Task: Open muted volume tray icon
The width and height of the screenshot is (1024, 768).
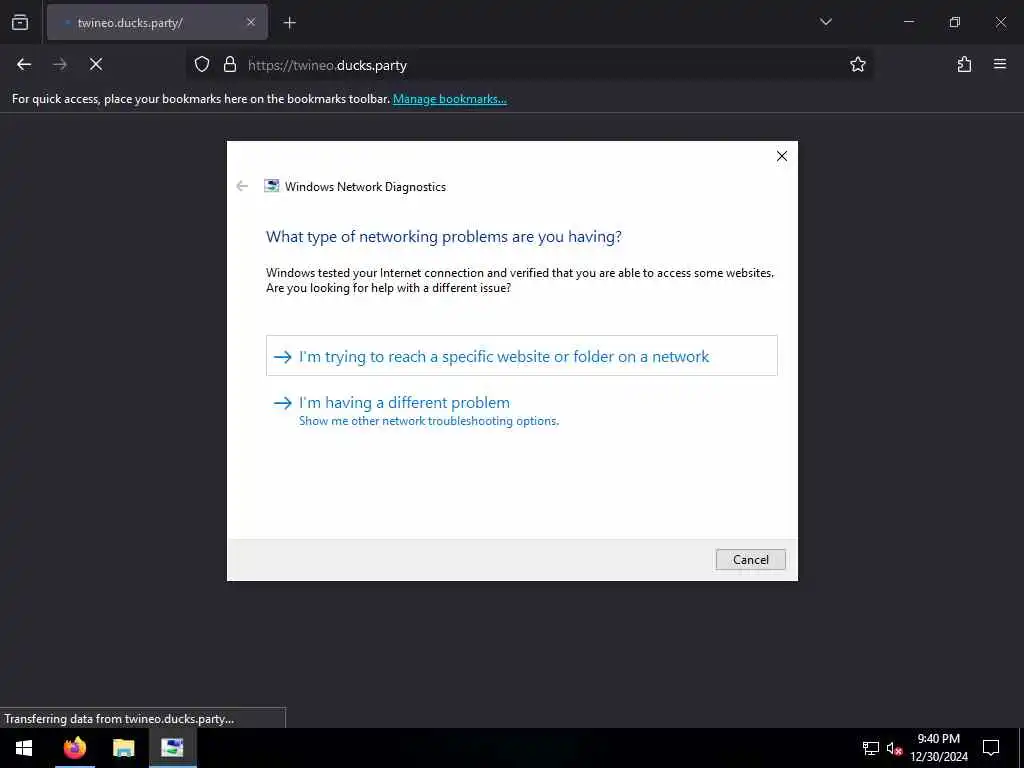Action: pyautogui.click(x=894, y=748)
